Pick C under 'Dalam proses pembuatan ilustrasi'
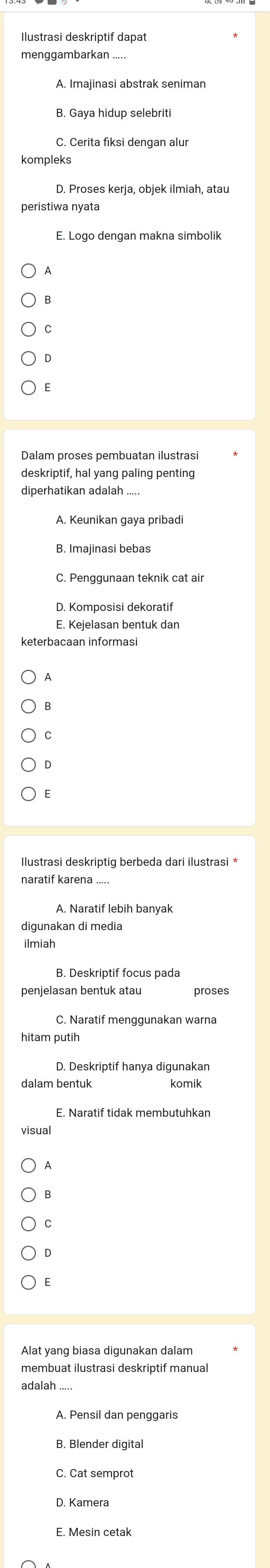The width and height of the screenshot is (270, 1568). (28, 735)
